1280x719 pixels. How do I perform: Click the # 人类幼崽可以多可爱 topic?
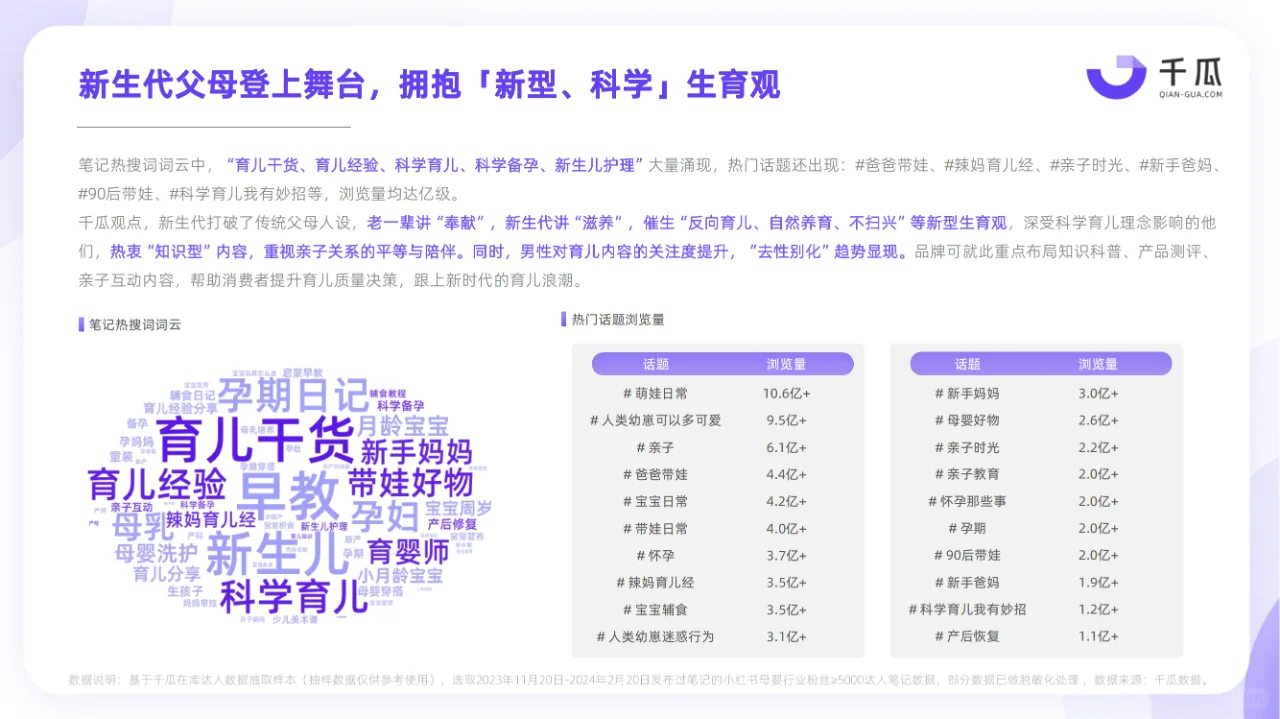point(655,420)
